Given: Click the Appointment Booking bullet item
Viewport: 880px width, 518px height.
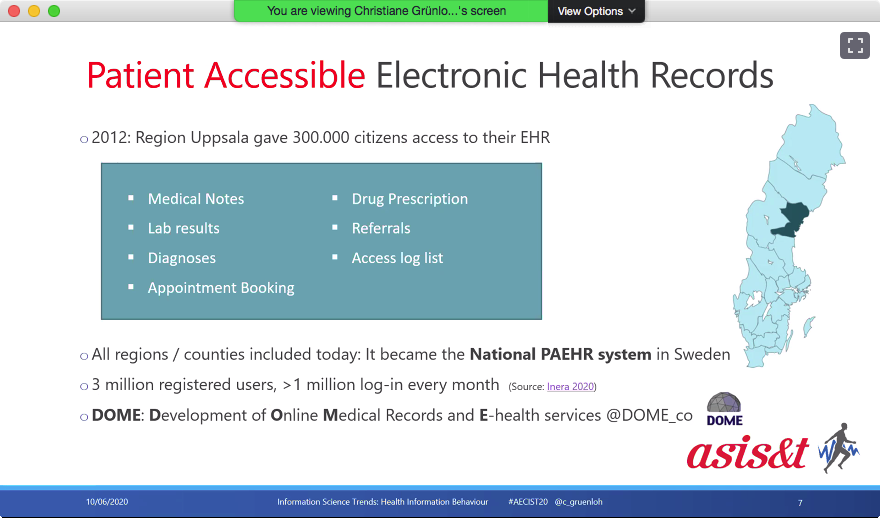Looking at the screenshot, I should 220,288.
